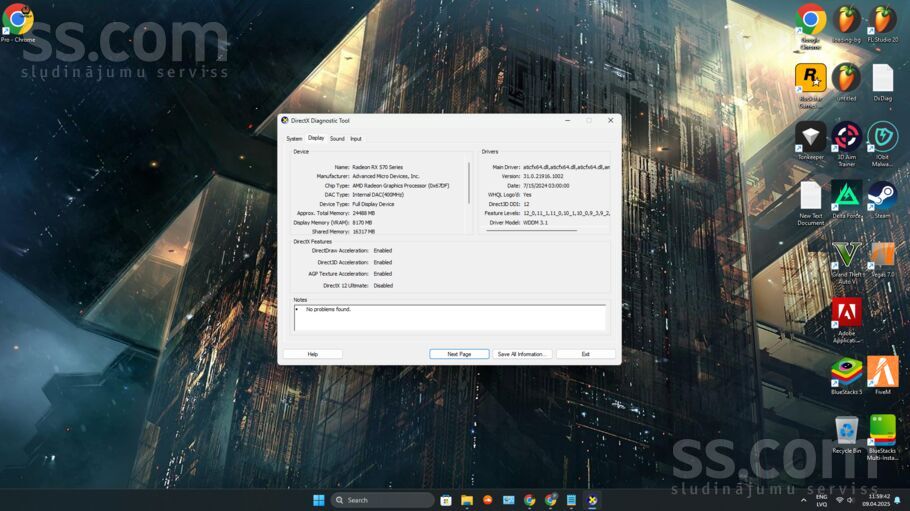Click the 'WDDM 3.1' driver model value
This screenshot has height=511, width=910.
(535, 222)
